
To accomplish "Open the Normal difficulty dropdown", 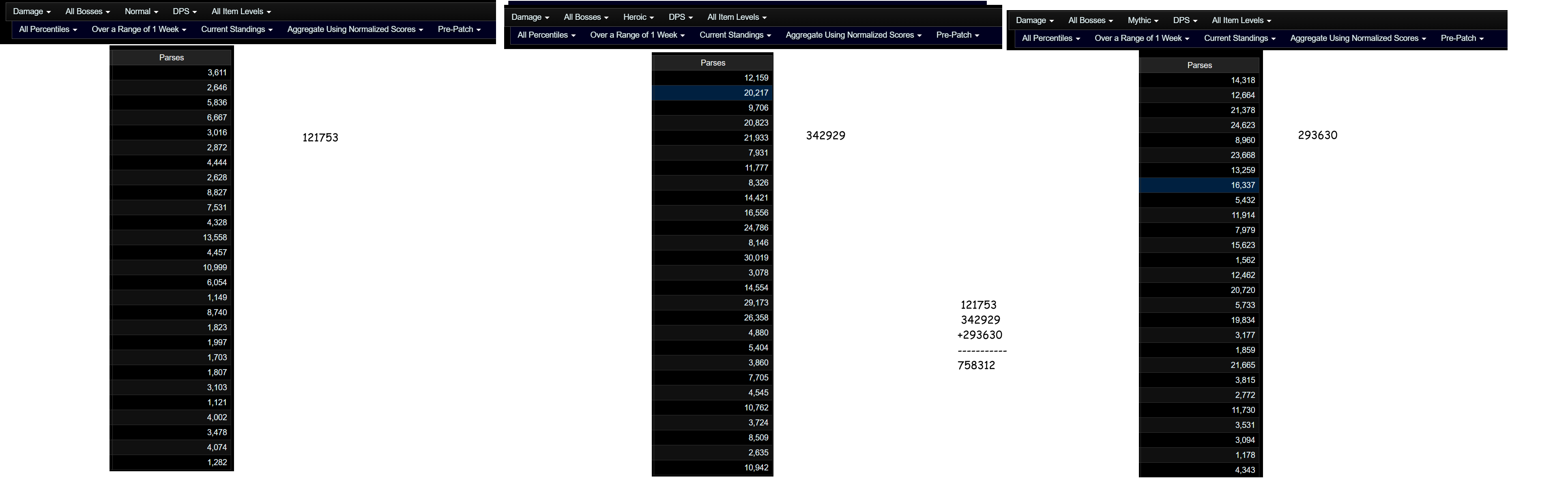I will point(141,12).
